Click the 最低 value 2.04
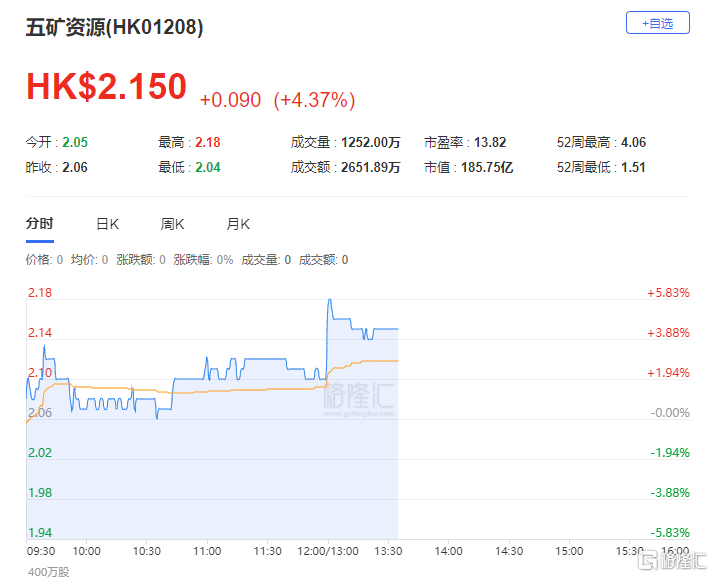 point(208,167)
